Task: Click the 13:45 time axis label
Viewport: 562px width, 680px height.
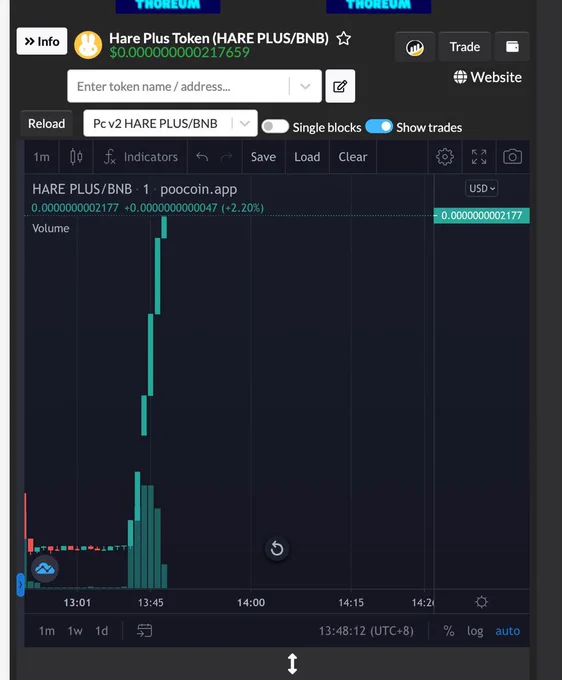Action: [x=150, y=602]
